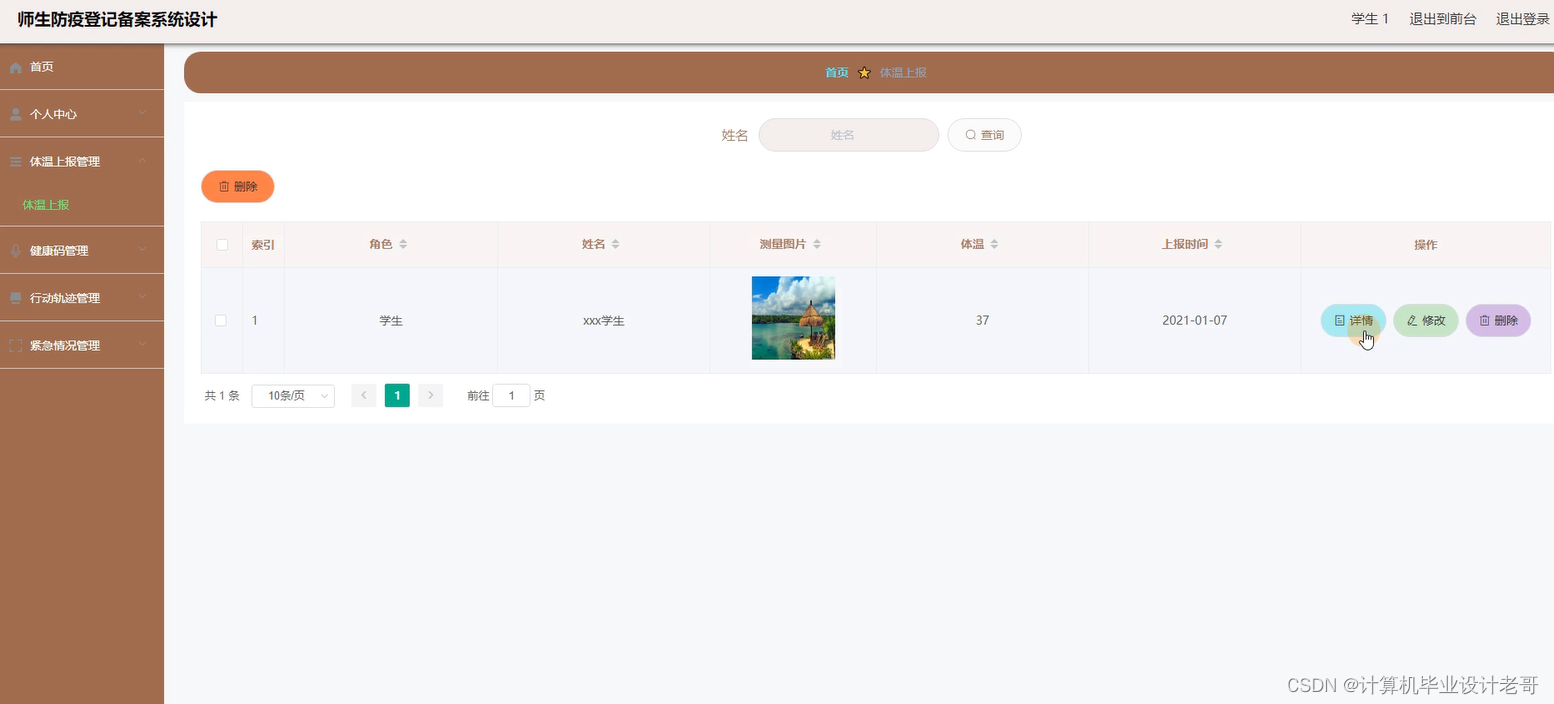
Task: Click 退出登录 in the top bar
Action: 1522,19
